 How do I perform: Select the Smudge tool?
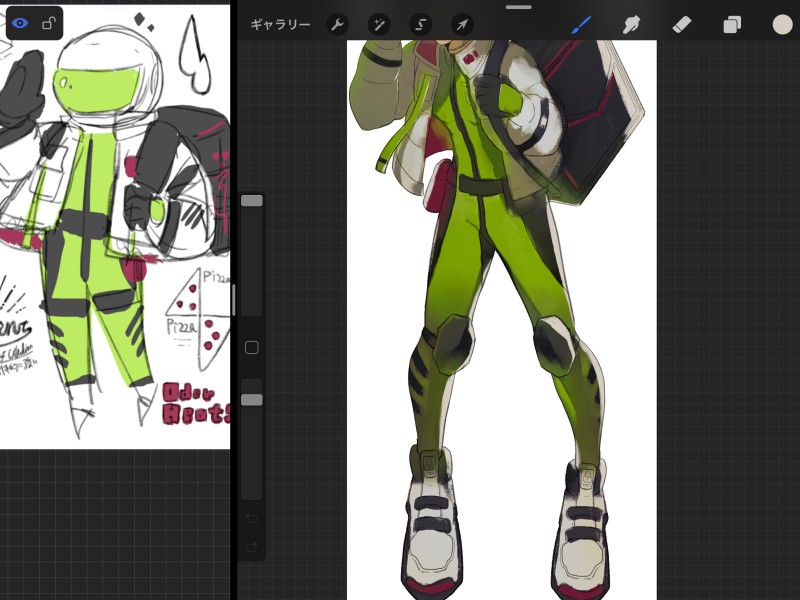coord(631,24)
